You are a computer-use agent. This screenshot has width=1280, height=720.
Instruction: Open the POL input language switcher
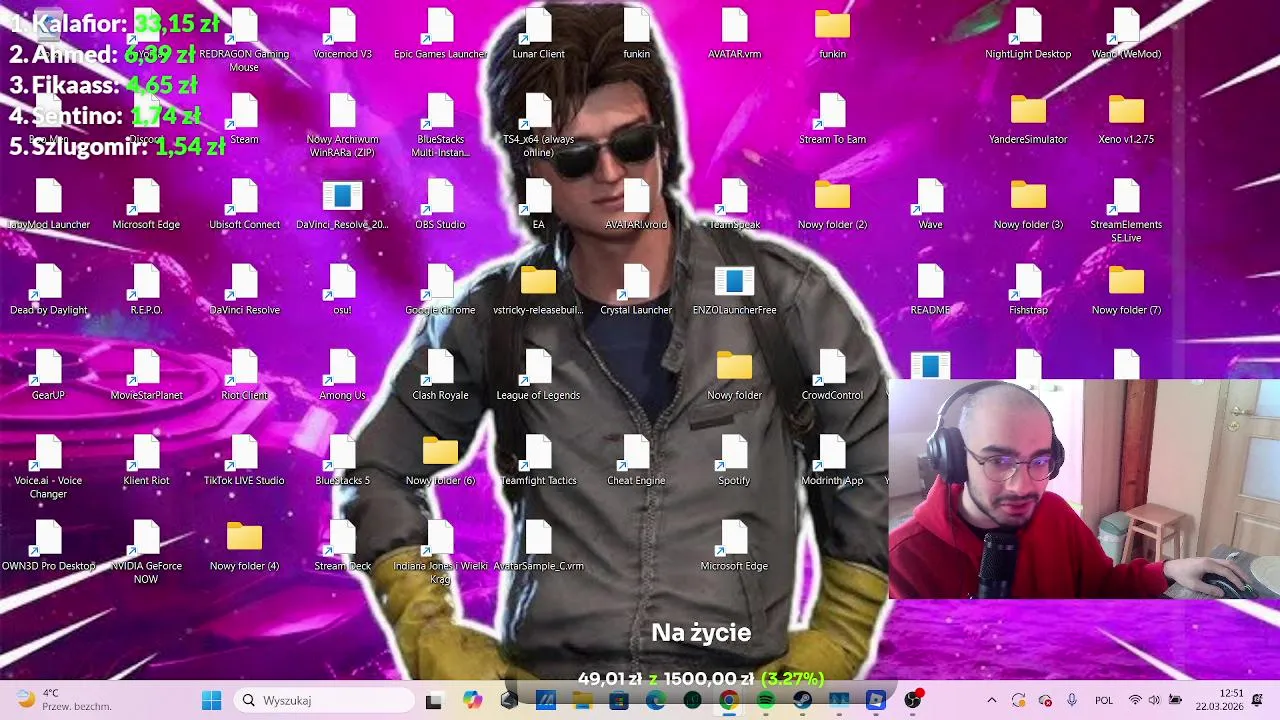[1104, 701]
